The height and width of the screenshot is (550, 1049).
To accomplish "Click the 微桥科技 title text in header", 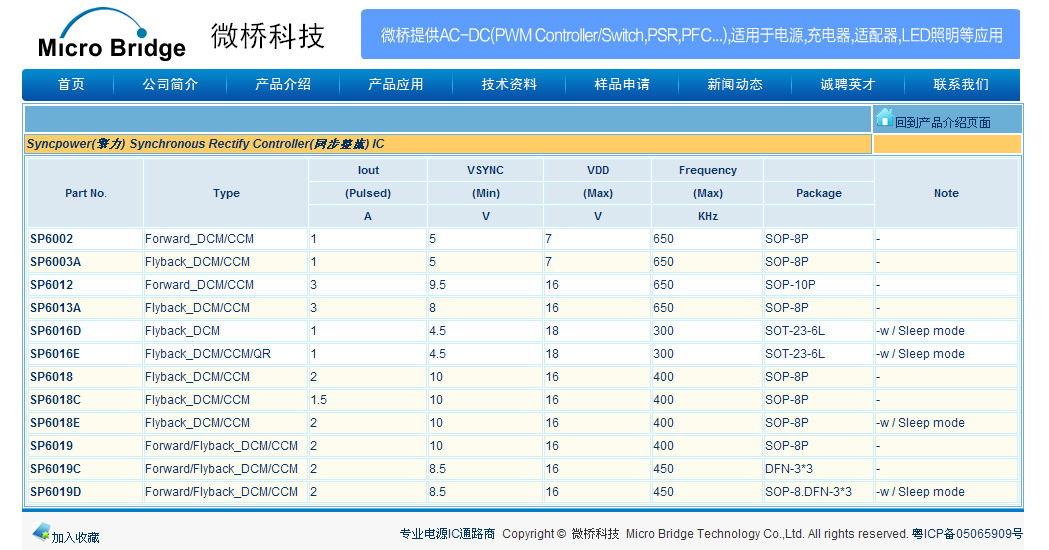I will (268, 35).
